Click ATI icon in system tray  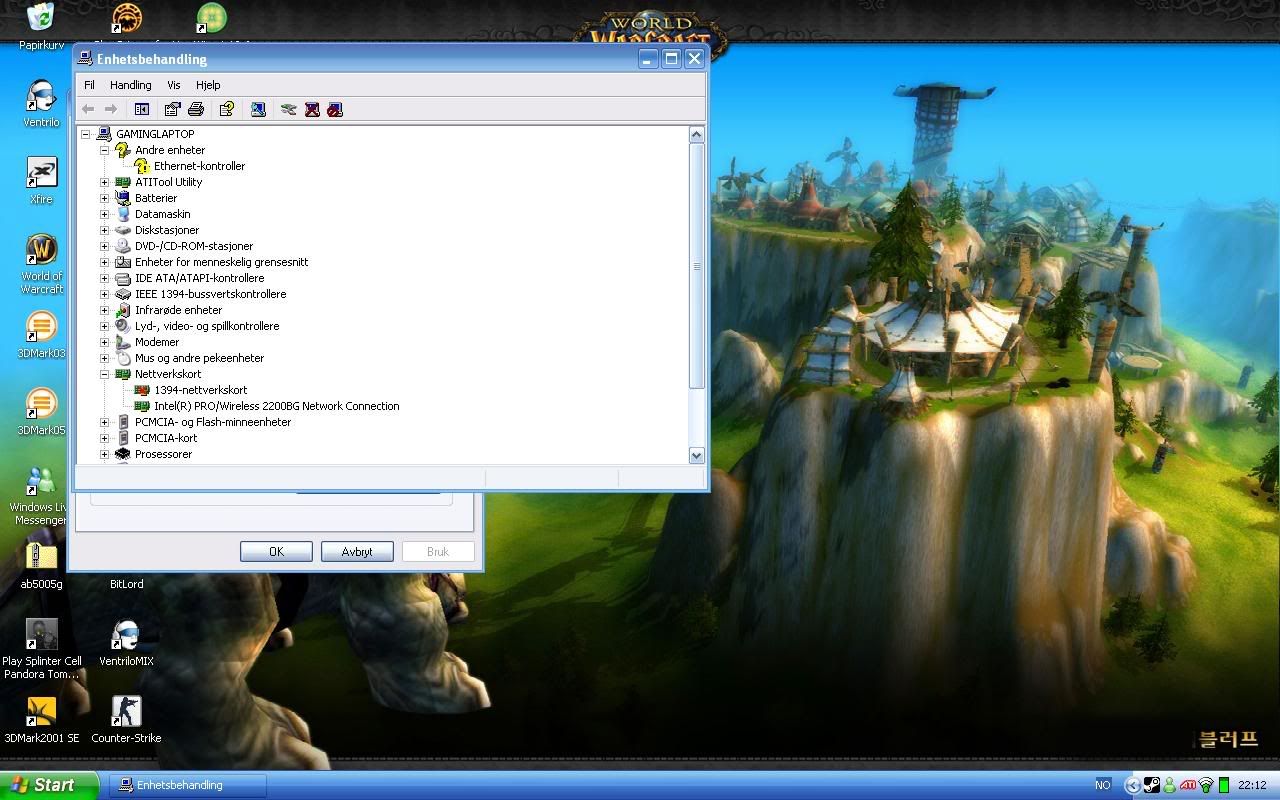tap(1188, 785)
